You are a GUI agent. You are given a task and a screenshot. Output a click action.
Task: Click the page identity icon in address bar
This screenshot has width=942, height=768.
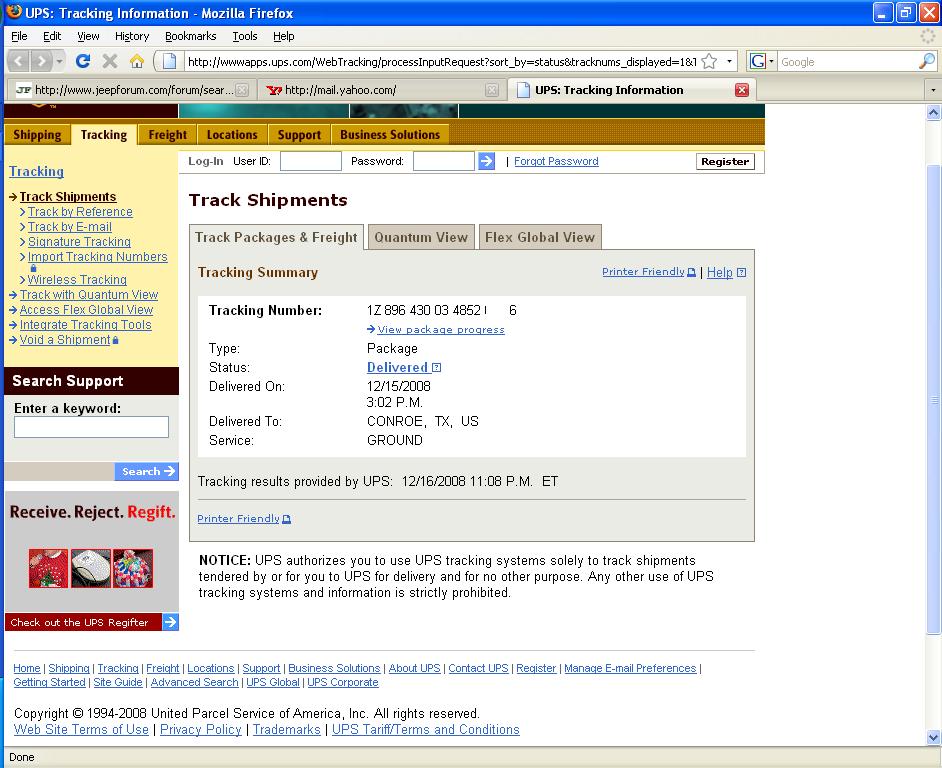[170, 61]
